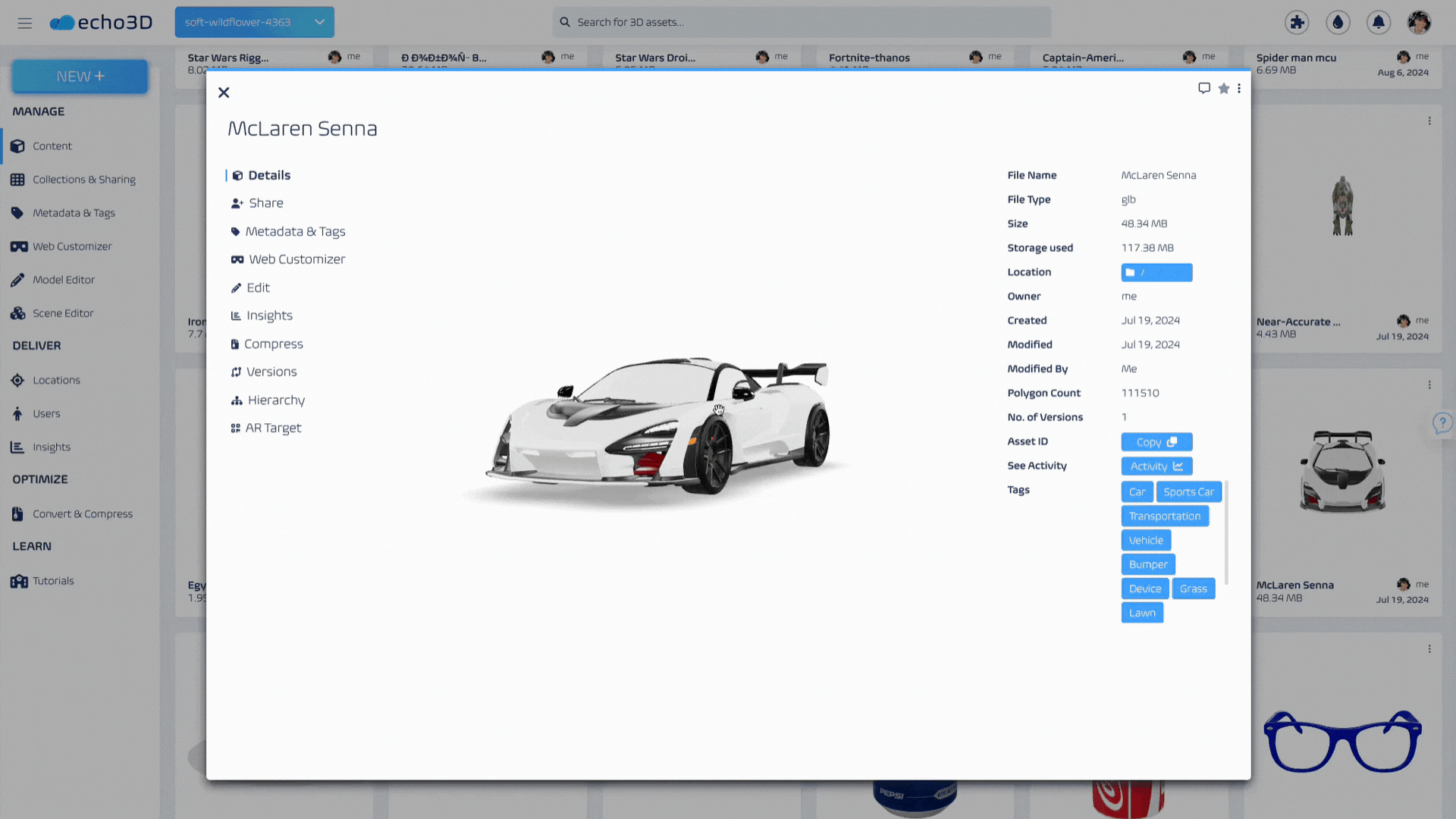Select the dialog's Web Customizer tab

click(288, 259)
